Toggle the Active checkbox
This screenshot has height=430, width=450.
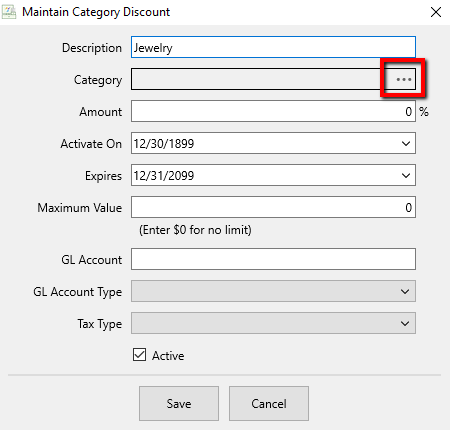click(139, 355)
